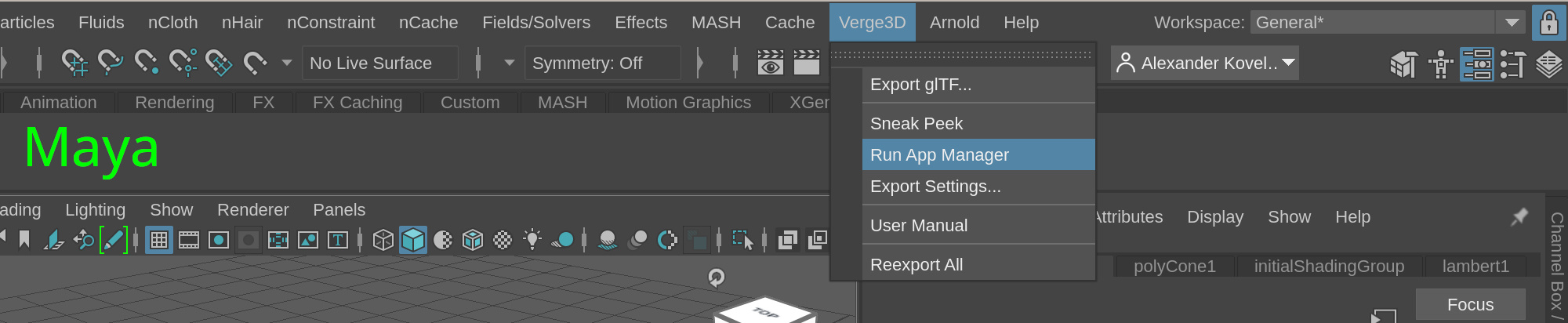The width and height of the screenshot is (1568, 323).
Task: Toggle Grease Pencil icon
Action: pos(113,239)
